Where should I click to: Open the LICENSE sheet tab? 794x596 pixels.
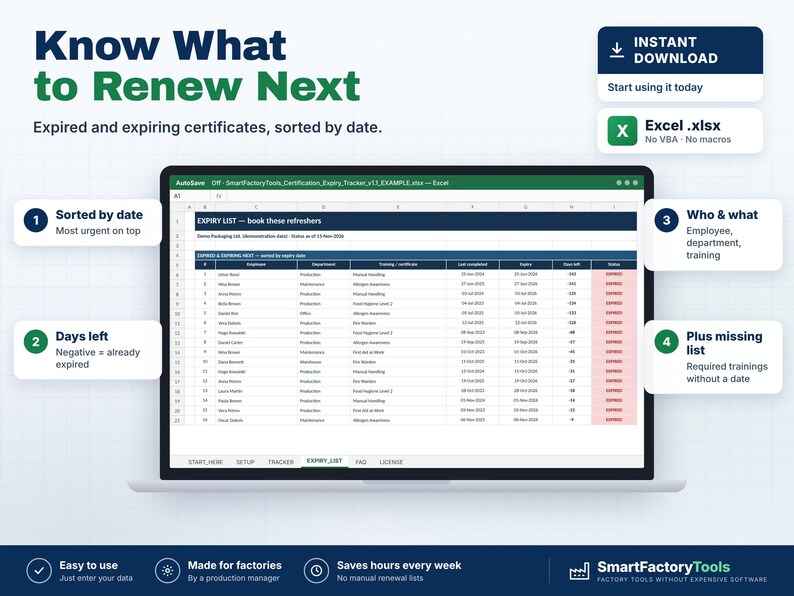[391, 462]
